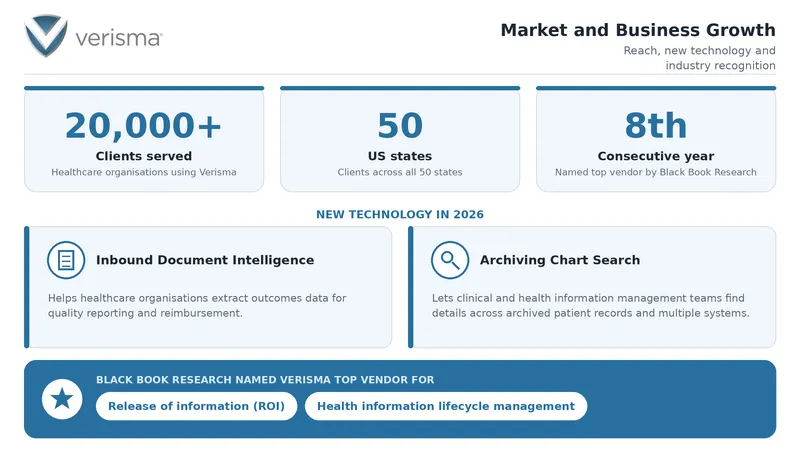Select the Health information lifecycle management pill
The width and height of the screenshot is (800, 450).
coord(446,406)
